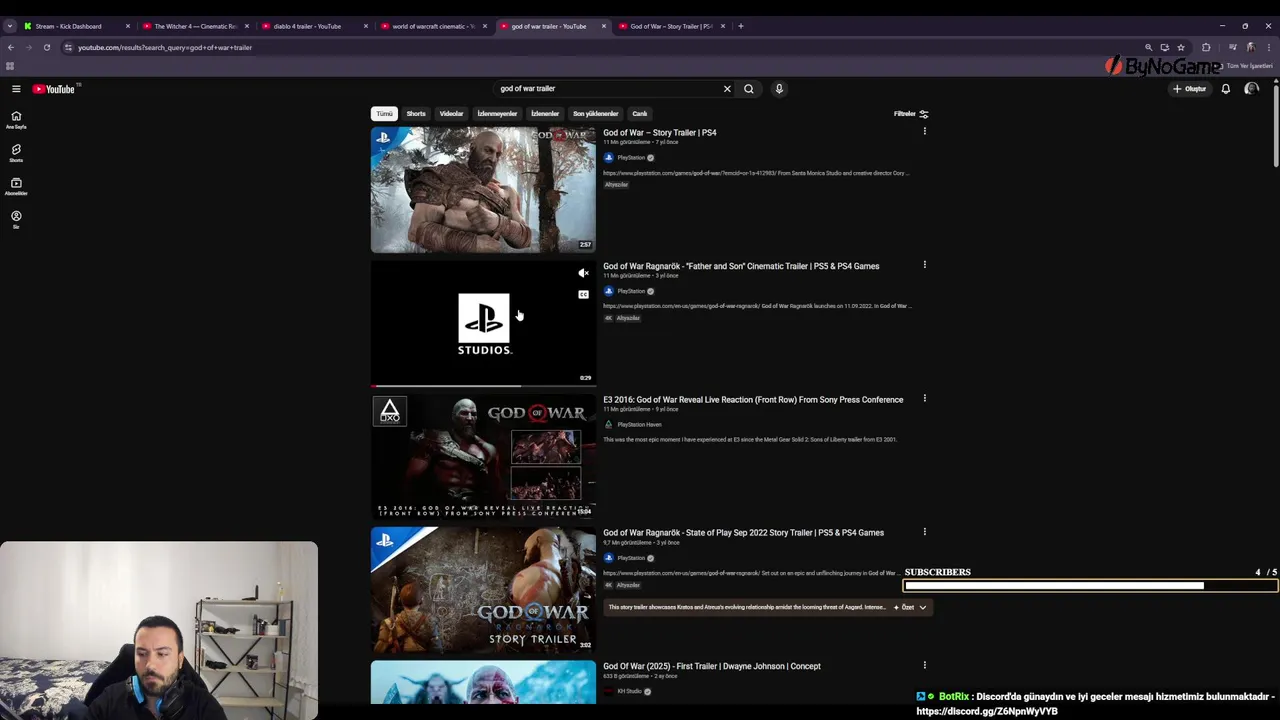1280x720 pixels.
Task: Open the tab search dropdown arrow
Action: [10, 26]
